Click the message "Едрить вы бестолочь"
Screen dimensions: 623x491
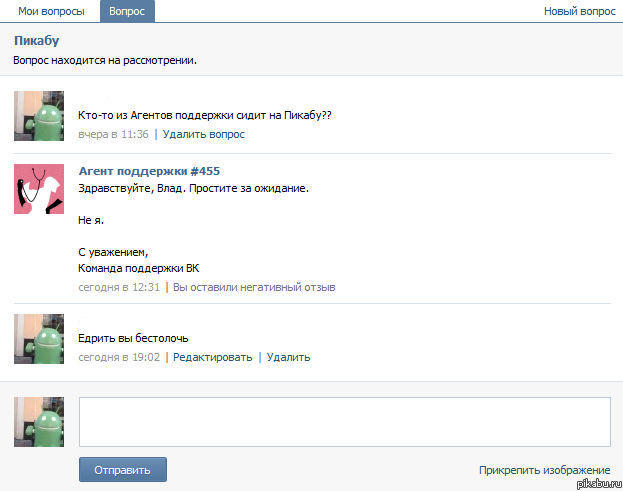click(x=133, y=338)
